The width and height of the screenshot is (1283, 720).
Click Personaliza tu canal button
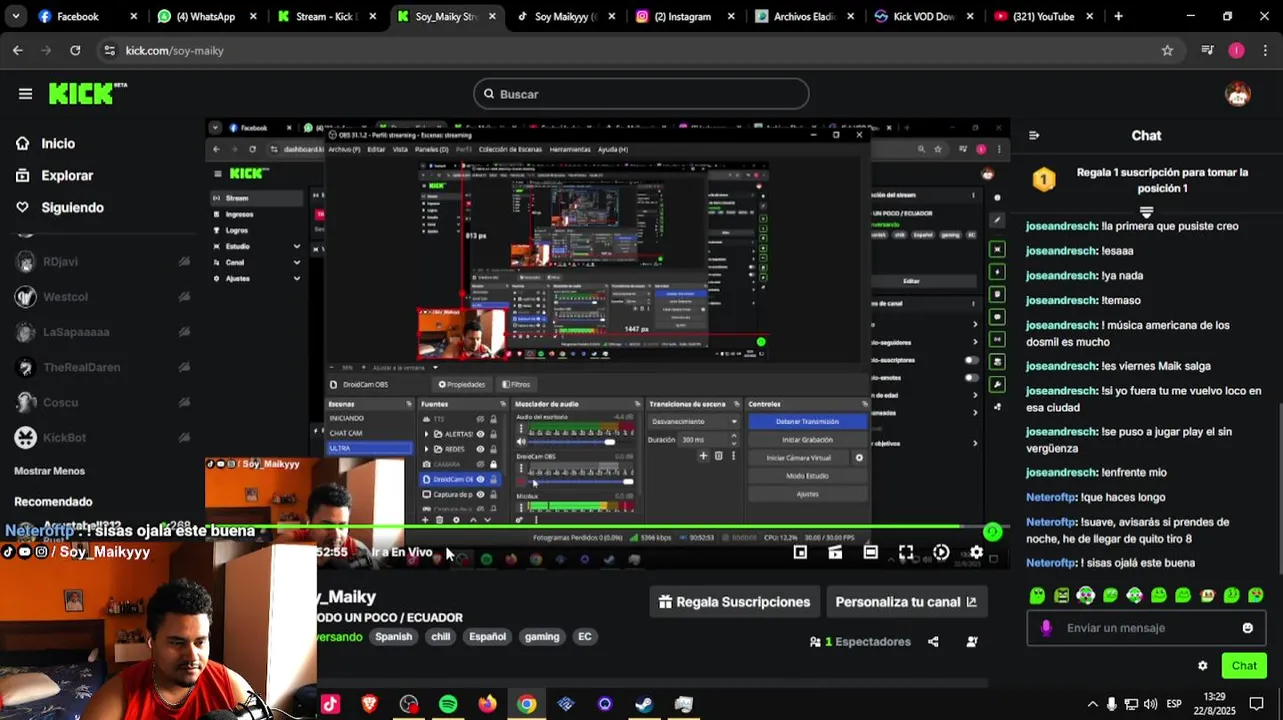[x=906, y=602]
